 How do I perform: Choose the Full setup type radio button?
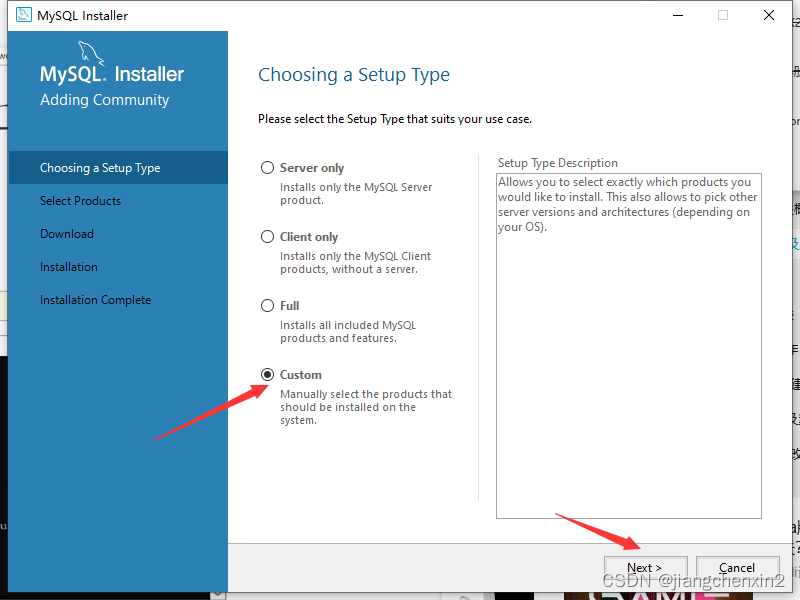(x=267, y=306)
